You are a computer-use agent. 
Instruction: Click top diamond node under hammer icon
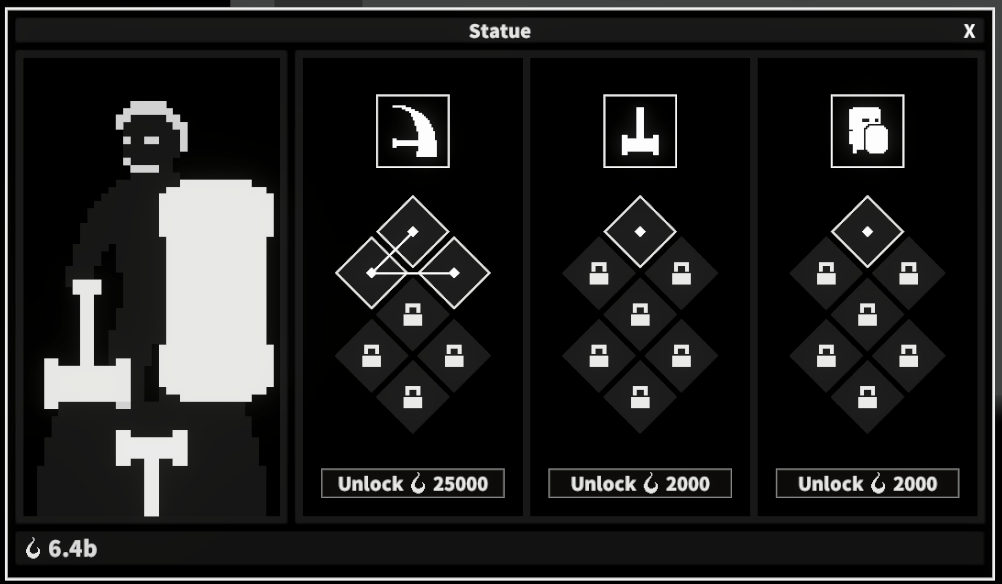[x=640, y=231]
